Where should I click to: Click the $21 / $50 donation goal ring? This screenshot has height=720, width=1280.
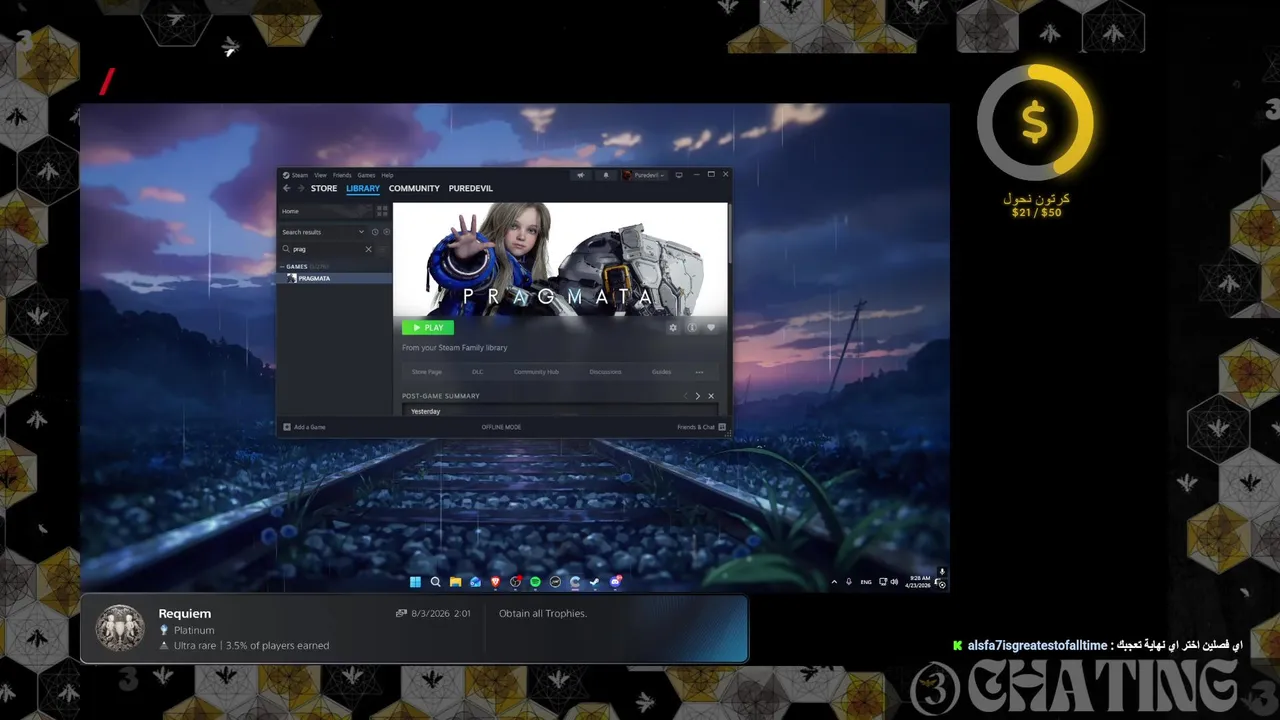tap(1035, 123)
